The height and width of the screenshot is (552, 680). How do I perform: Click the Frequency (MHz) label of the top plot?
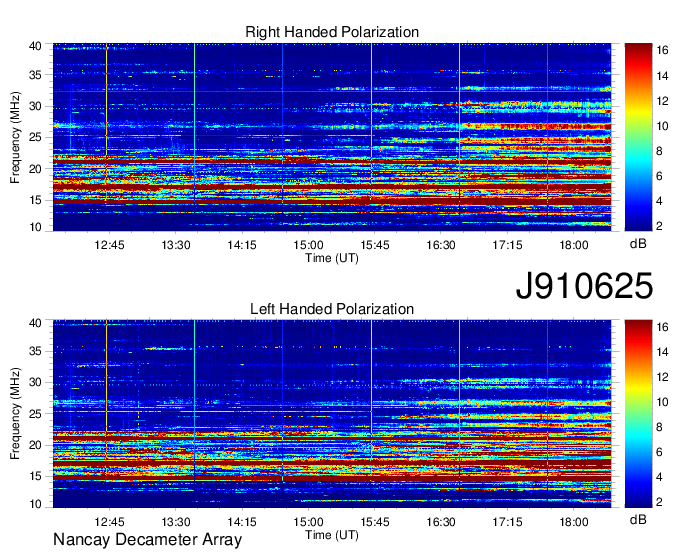(15, 137)
